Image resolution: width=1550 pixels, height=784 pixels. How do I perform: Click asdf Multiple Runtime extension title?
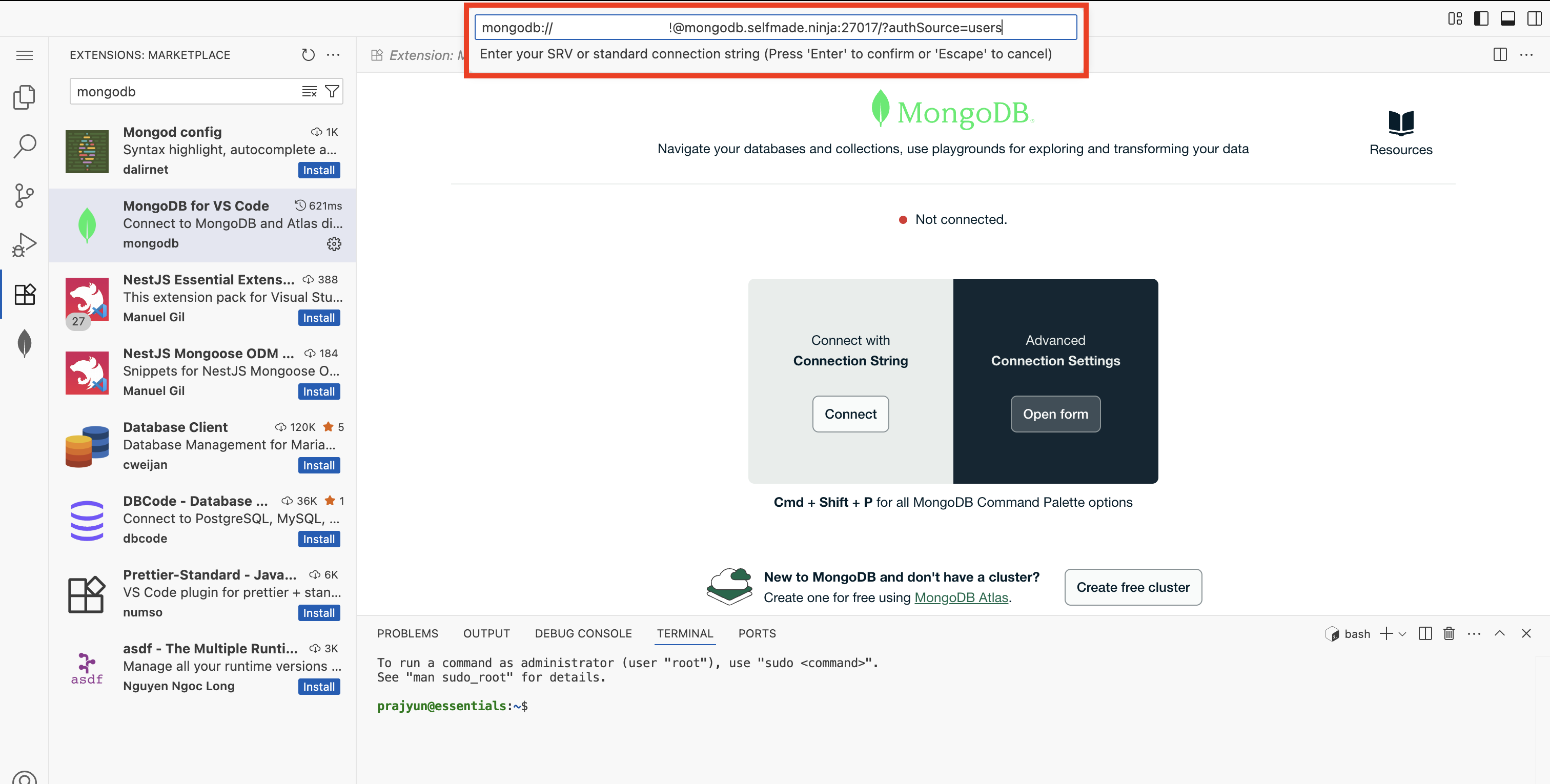[x=211, y=649]
